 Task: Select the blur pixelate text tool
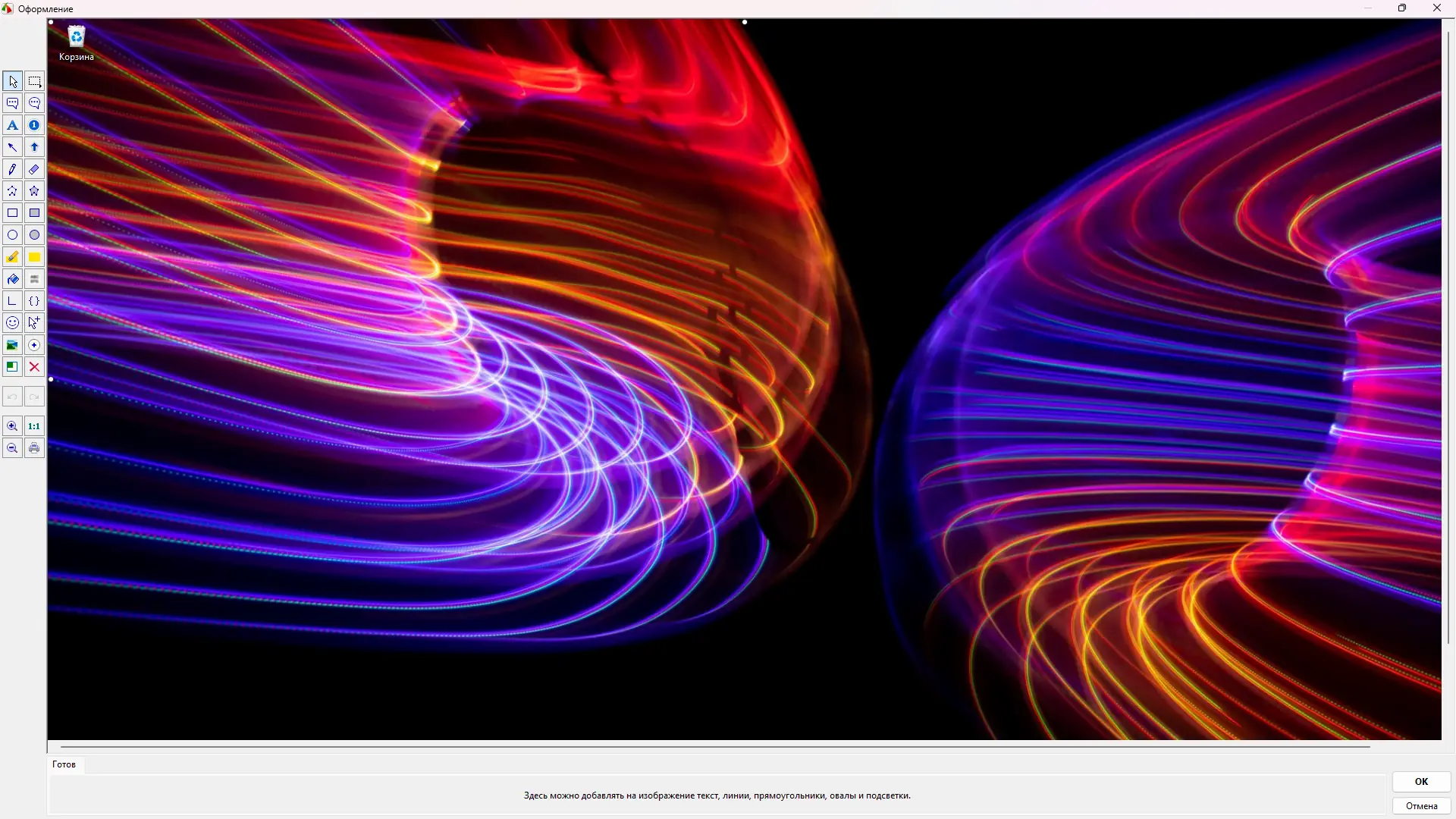pyautogui.click(x=34, y=279)
